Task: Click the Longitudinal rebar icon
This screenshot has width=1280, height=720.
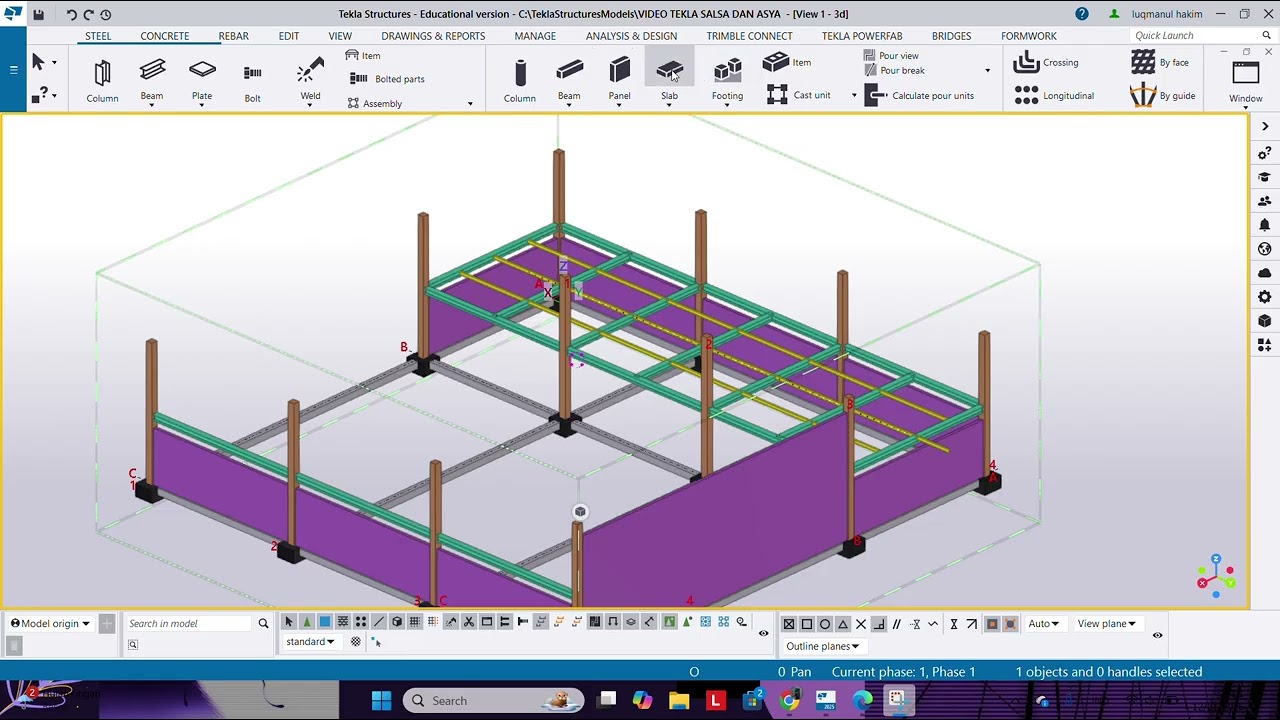Action: coord(1026,95)
